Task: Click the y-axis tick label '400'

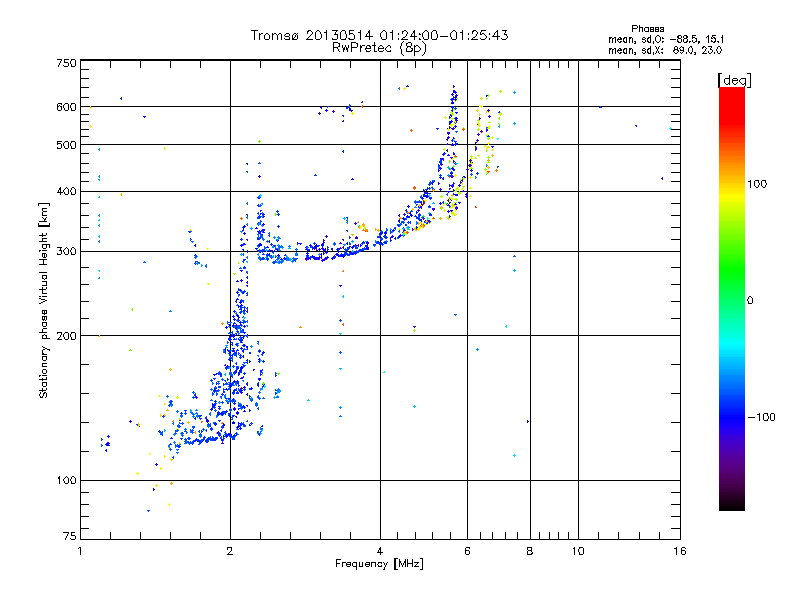Action: [66, 192]
